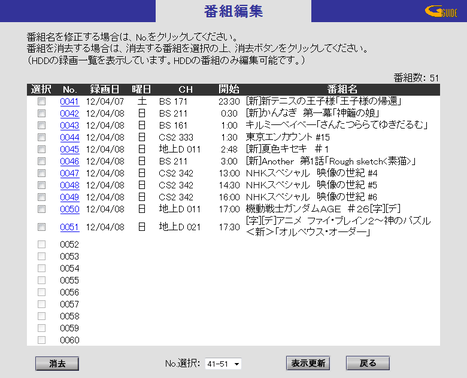The image size is (467, 378).
Task: Click the 開始 column header
Action: 229,89
